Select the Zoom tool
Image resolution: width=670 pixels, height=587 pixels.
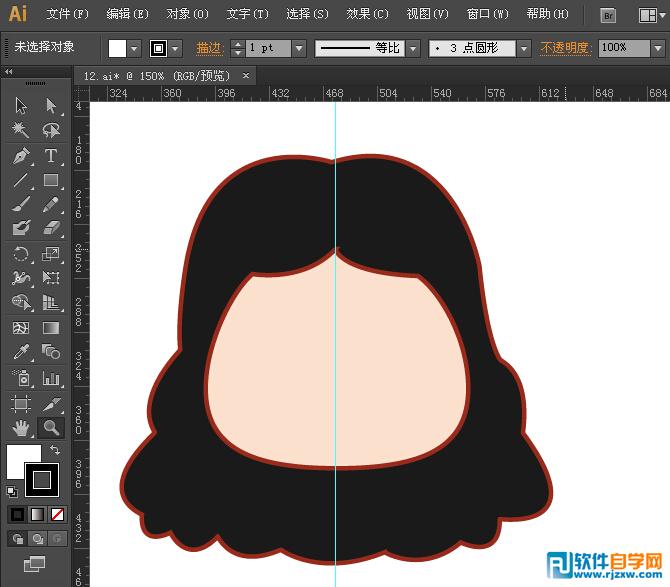51,428
